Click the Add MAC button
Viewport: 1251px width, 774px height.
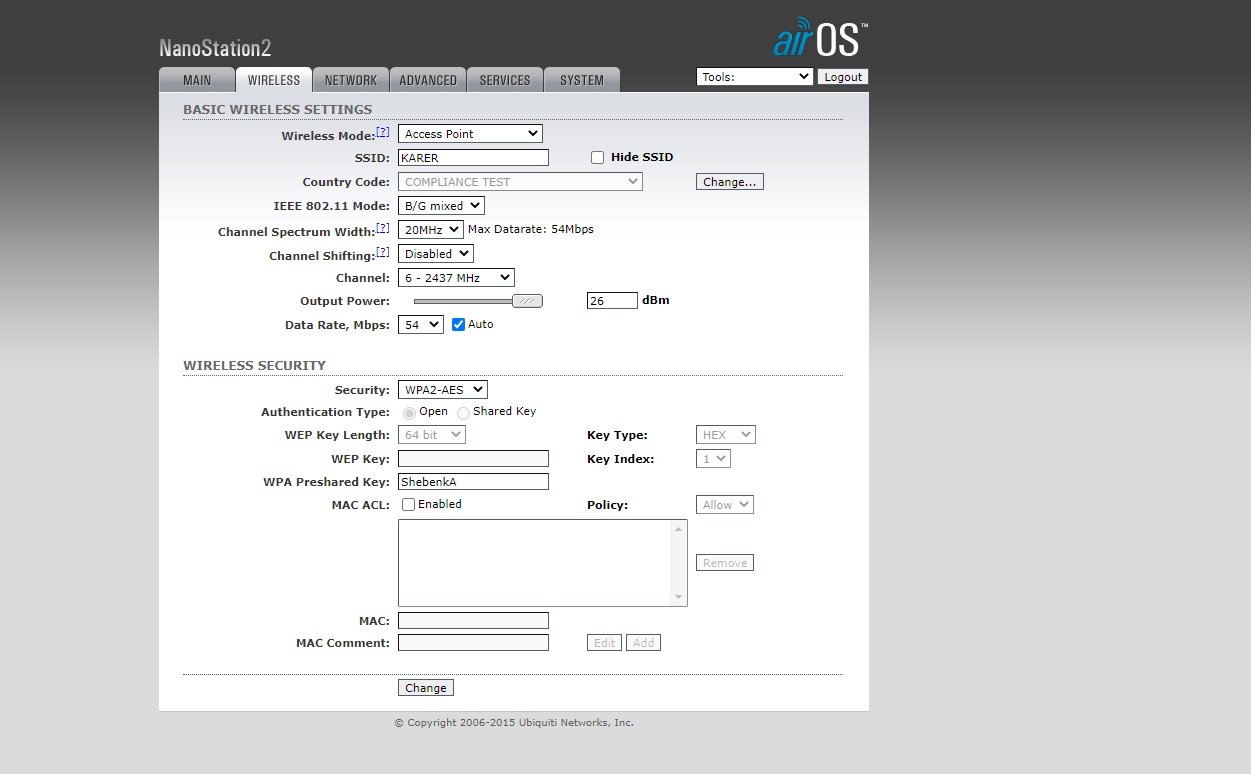point(643,643)
